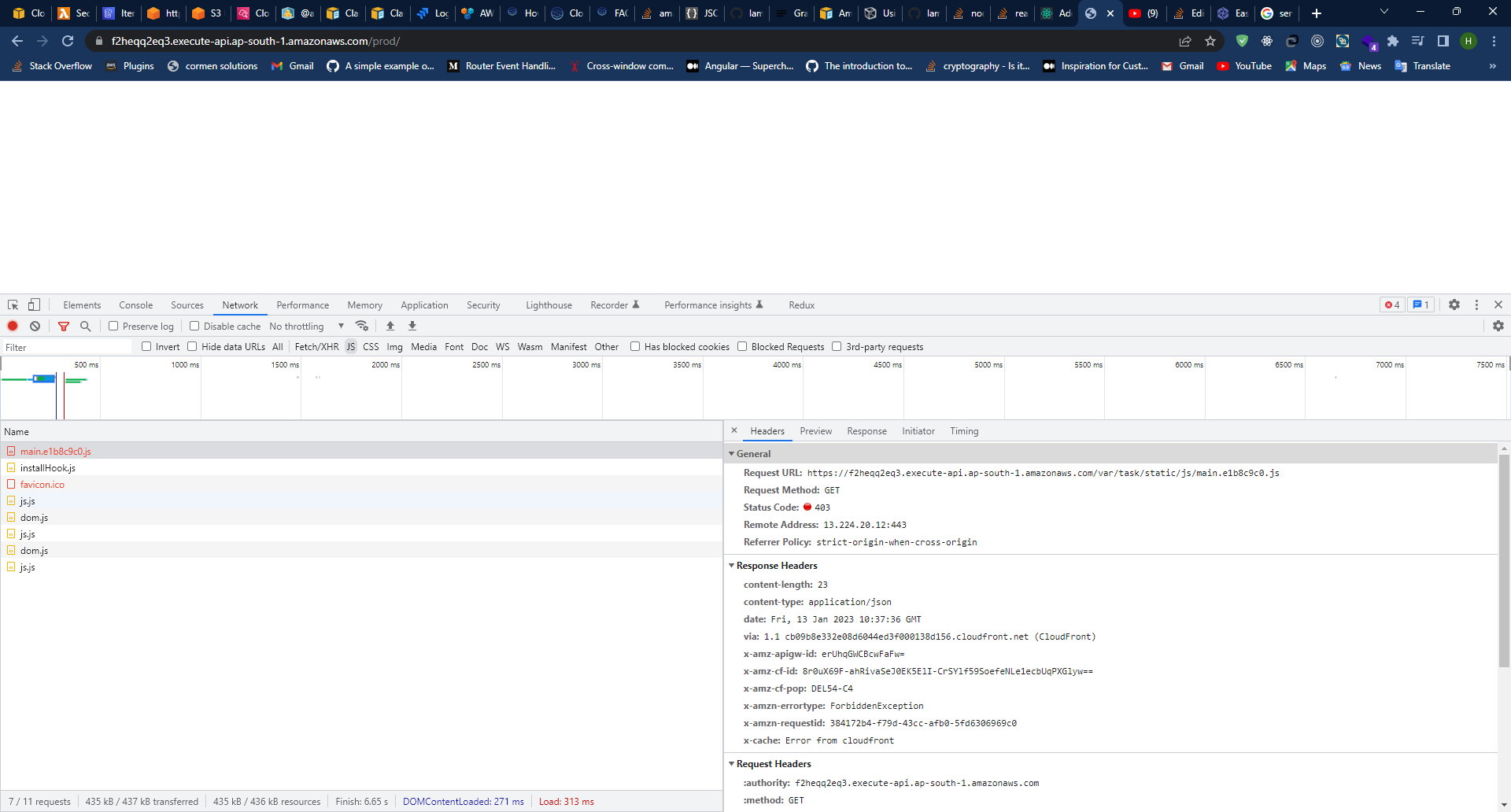The height and width of the screenshot is (812, 1511).
Task: Filter requests by Img type
Action: coord(394,346)
